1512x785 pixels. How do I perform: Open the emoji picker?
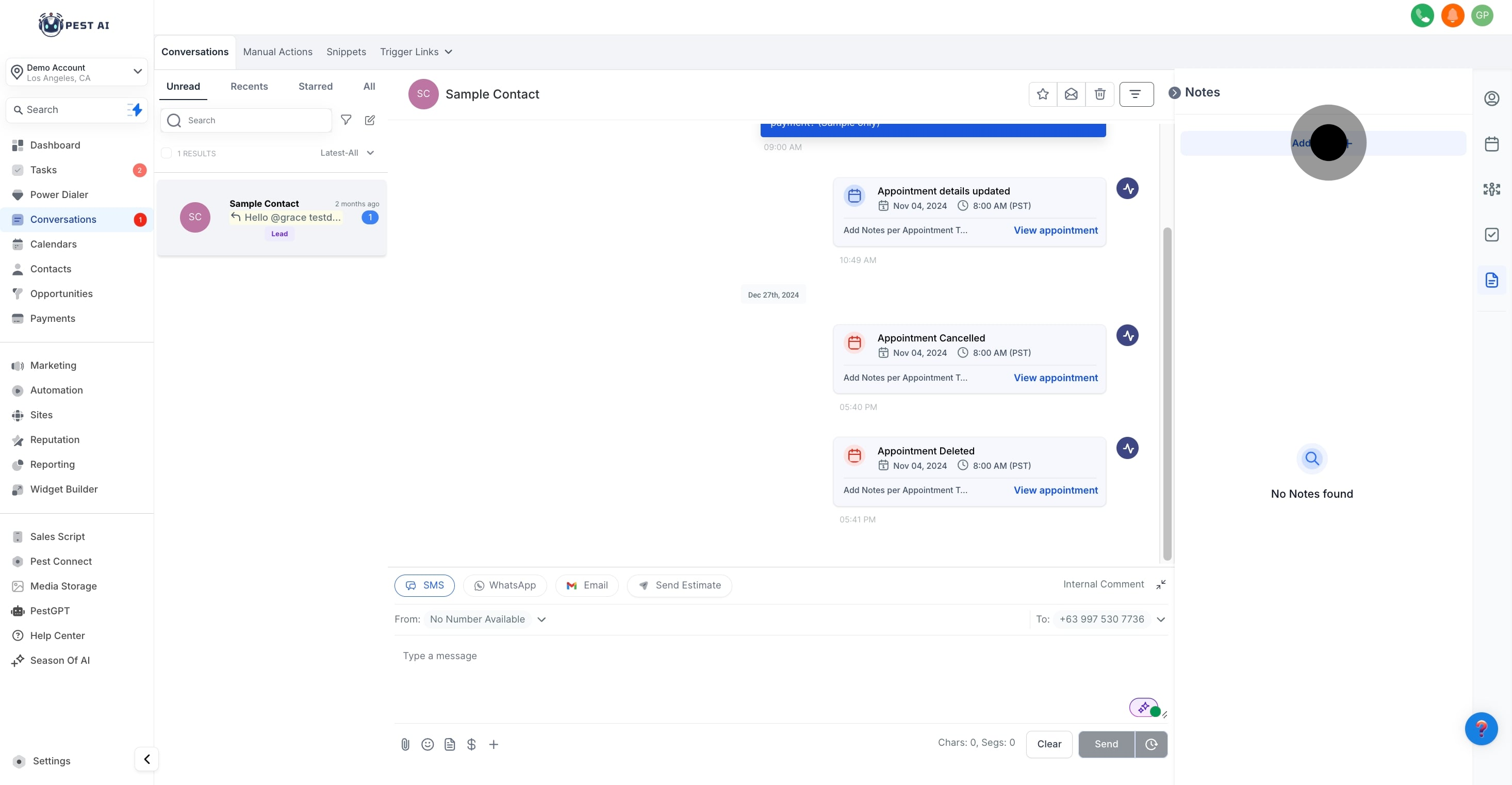click(x=428, y=744)
